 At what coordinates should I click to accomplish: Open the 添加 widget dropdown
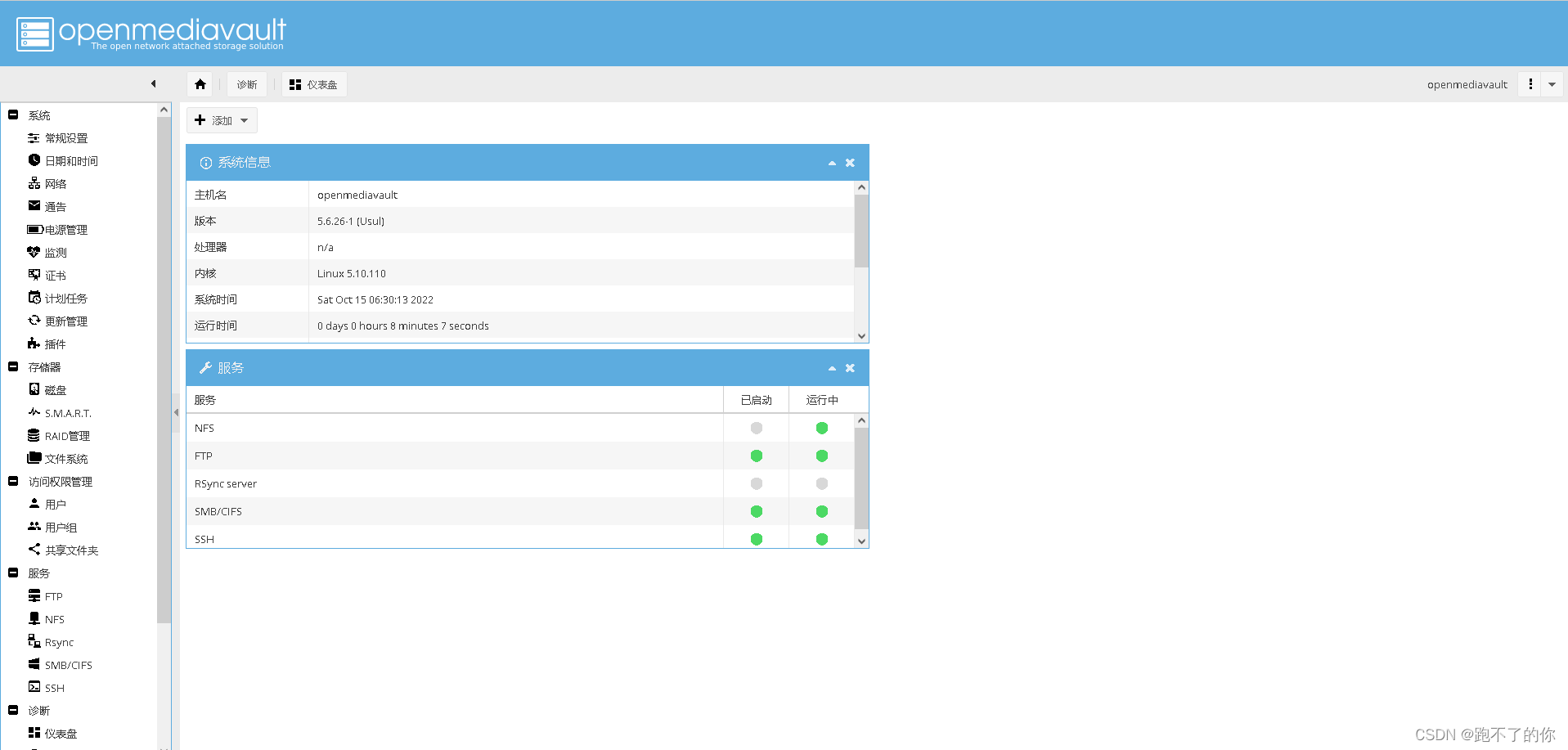coord(222,120)
